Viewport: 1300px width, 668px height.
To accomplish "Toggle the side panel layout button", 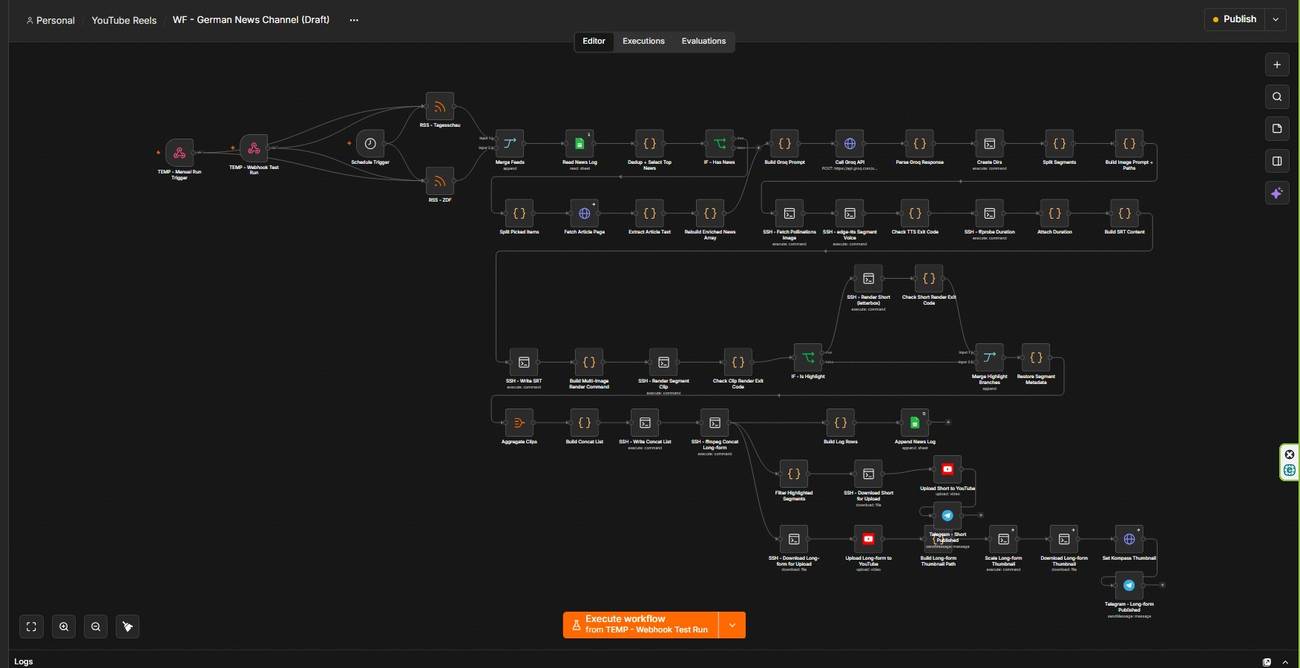I will [x=1277, y=161].
